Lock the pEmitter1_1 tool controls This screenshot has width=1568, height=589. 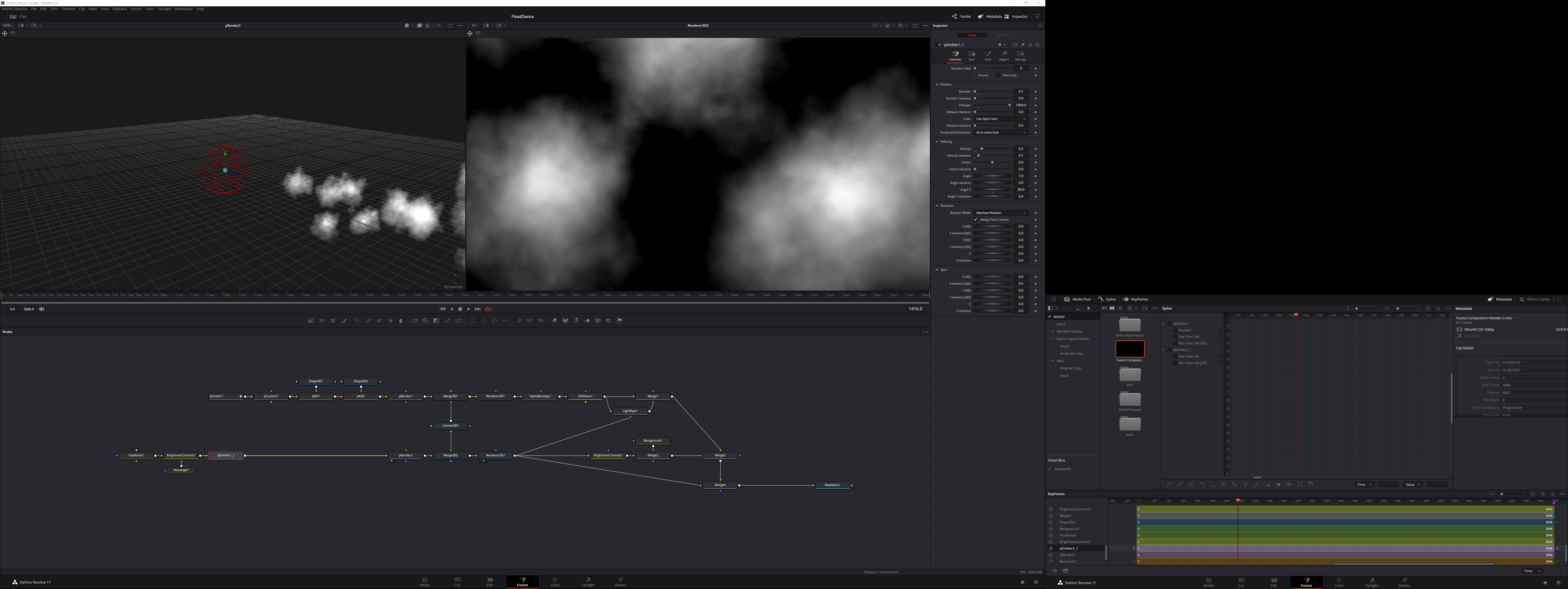point(1031,45)
